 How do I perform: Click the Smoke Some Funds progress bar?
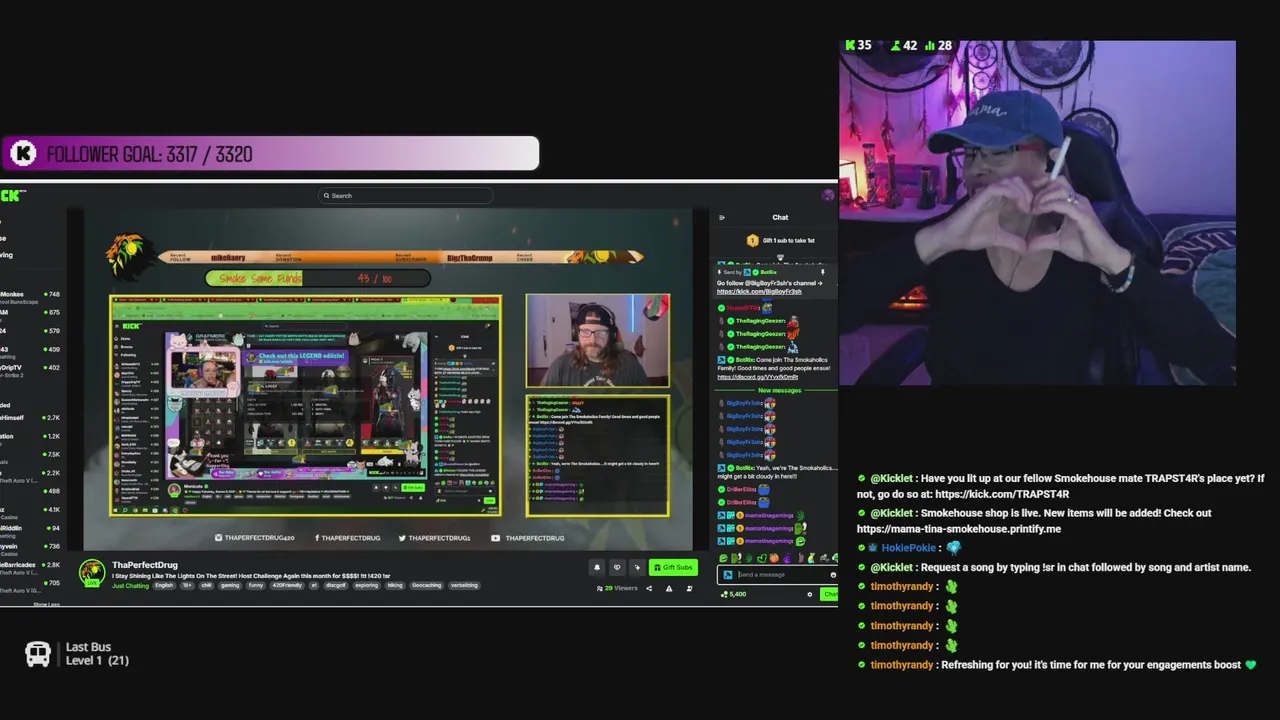[x=318, y=278]
